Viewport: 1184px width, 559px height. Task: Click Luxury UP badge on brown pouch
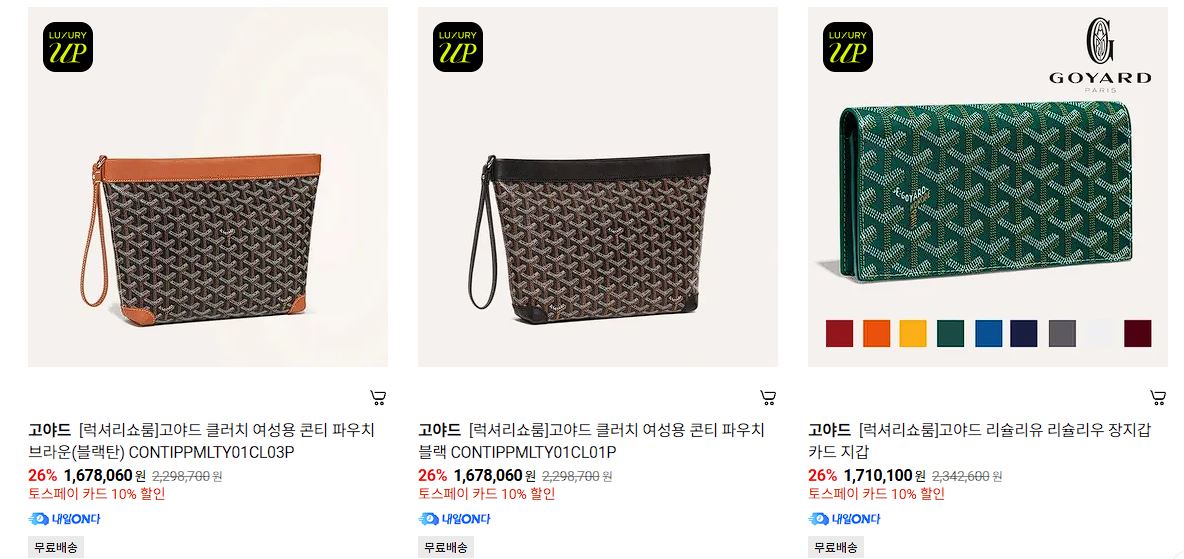click(68, 47)
